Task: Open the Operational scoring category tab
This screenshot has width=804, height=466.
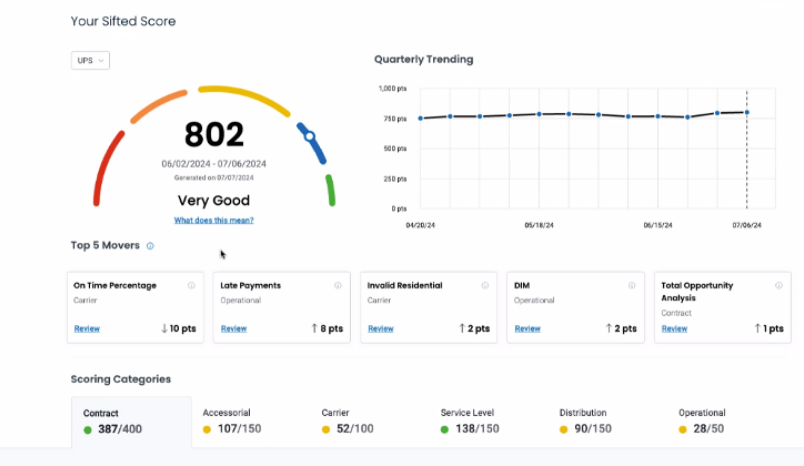Action: pos(702,420)
